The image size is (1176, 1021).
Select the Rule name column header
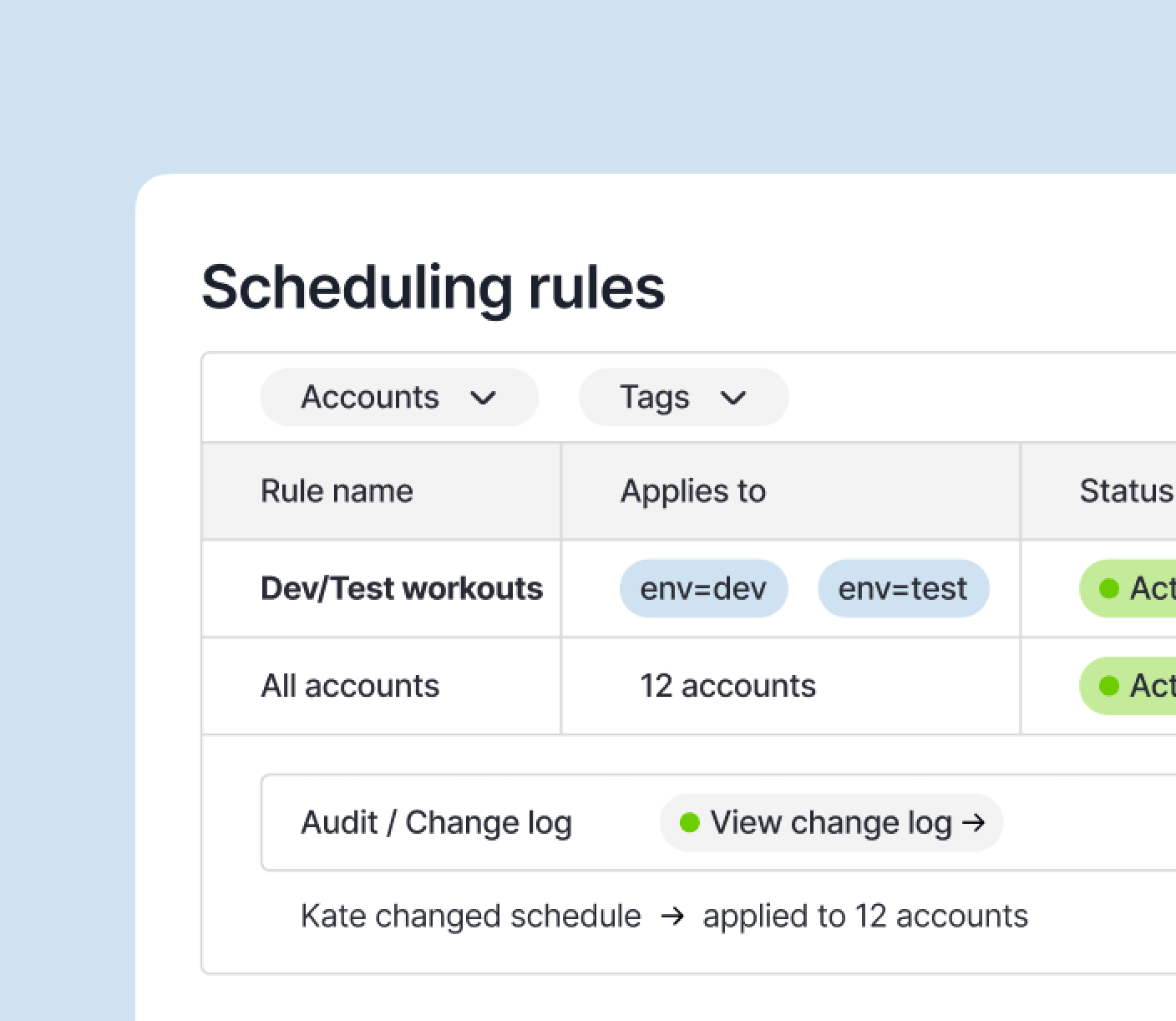[x=337, y=490]
